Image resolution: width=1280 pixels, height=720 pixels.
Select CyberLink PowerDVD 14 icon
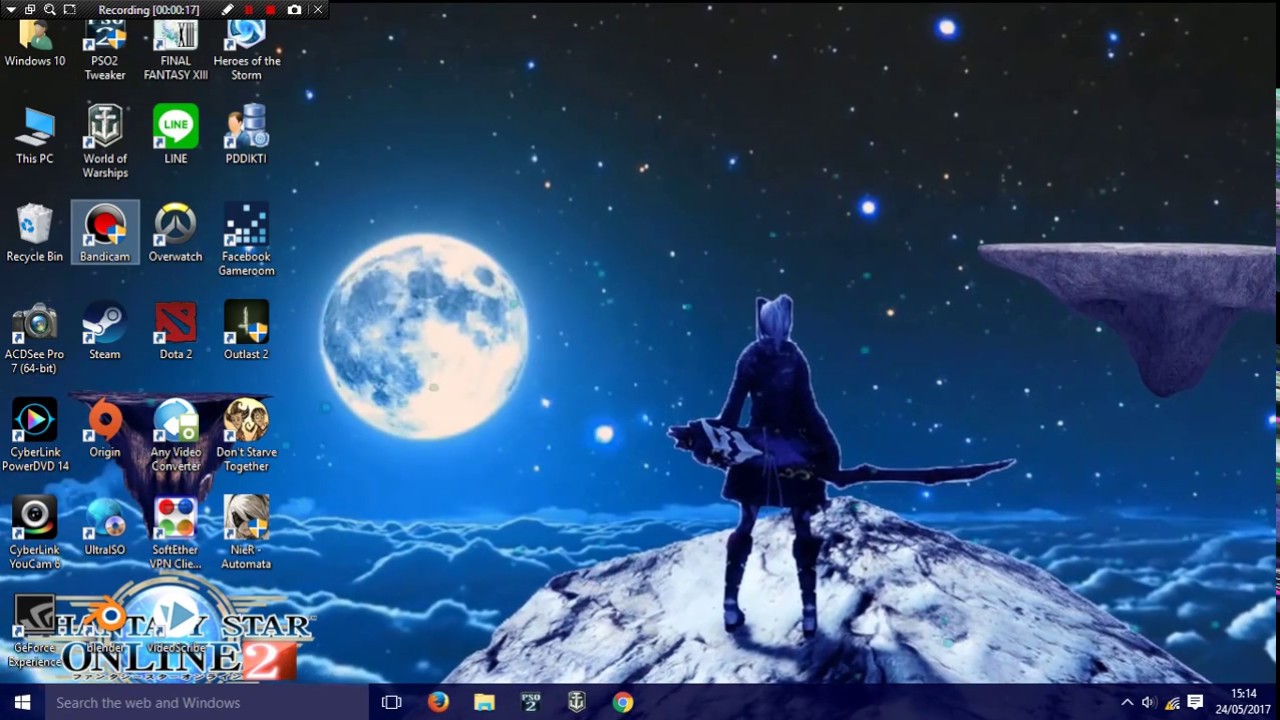[x=34, y=436]
